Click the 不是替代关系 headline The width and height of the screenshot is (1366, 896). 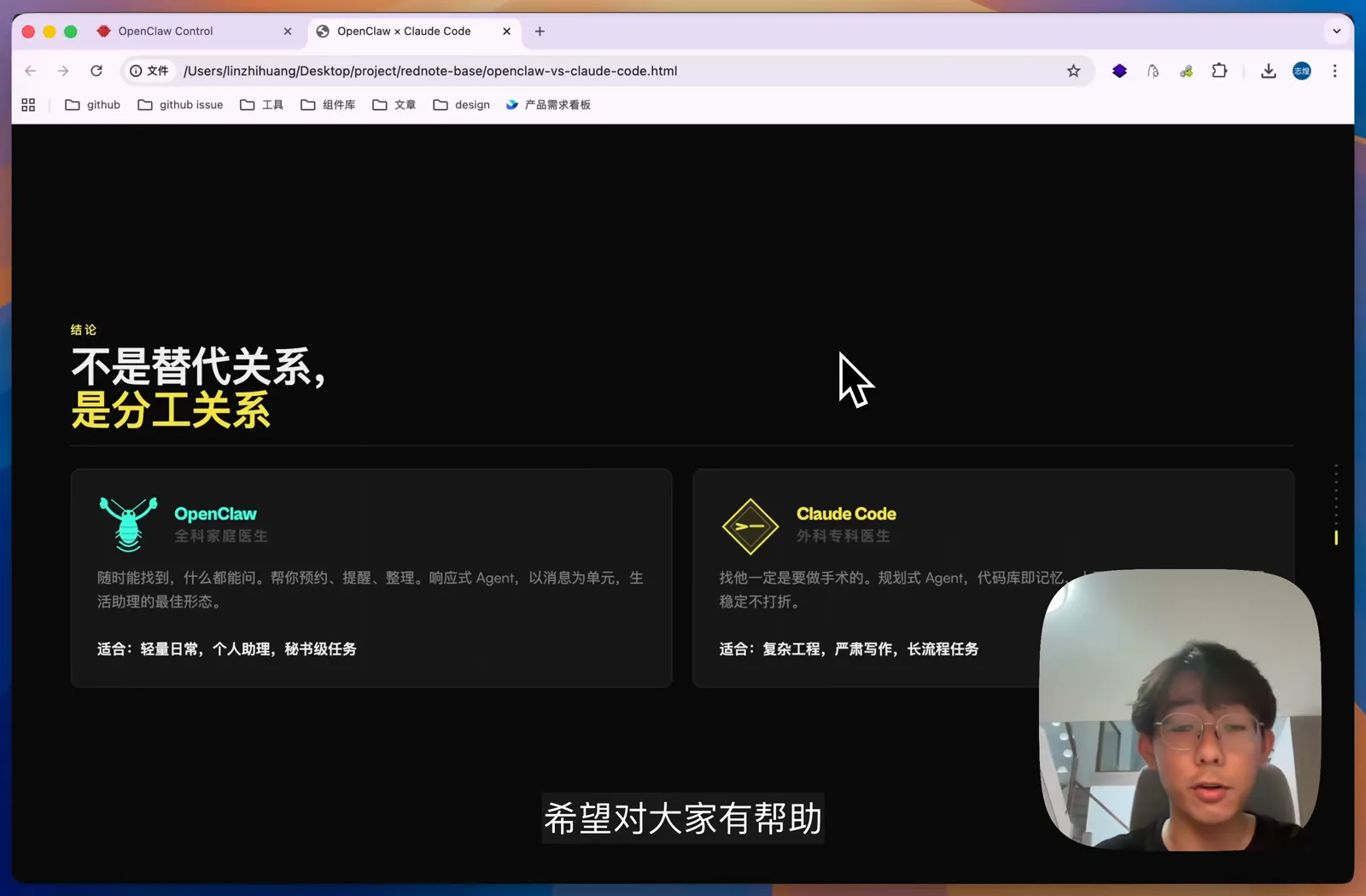(198, 368)
